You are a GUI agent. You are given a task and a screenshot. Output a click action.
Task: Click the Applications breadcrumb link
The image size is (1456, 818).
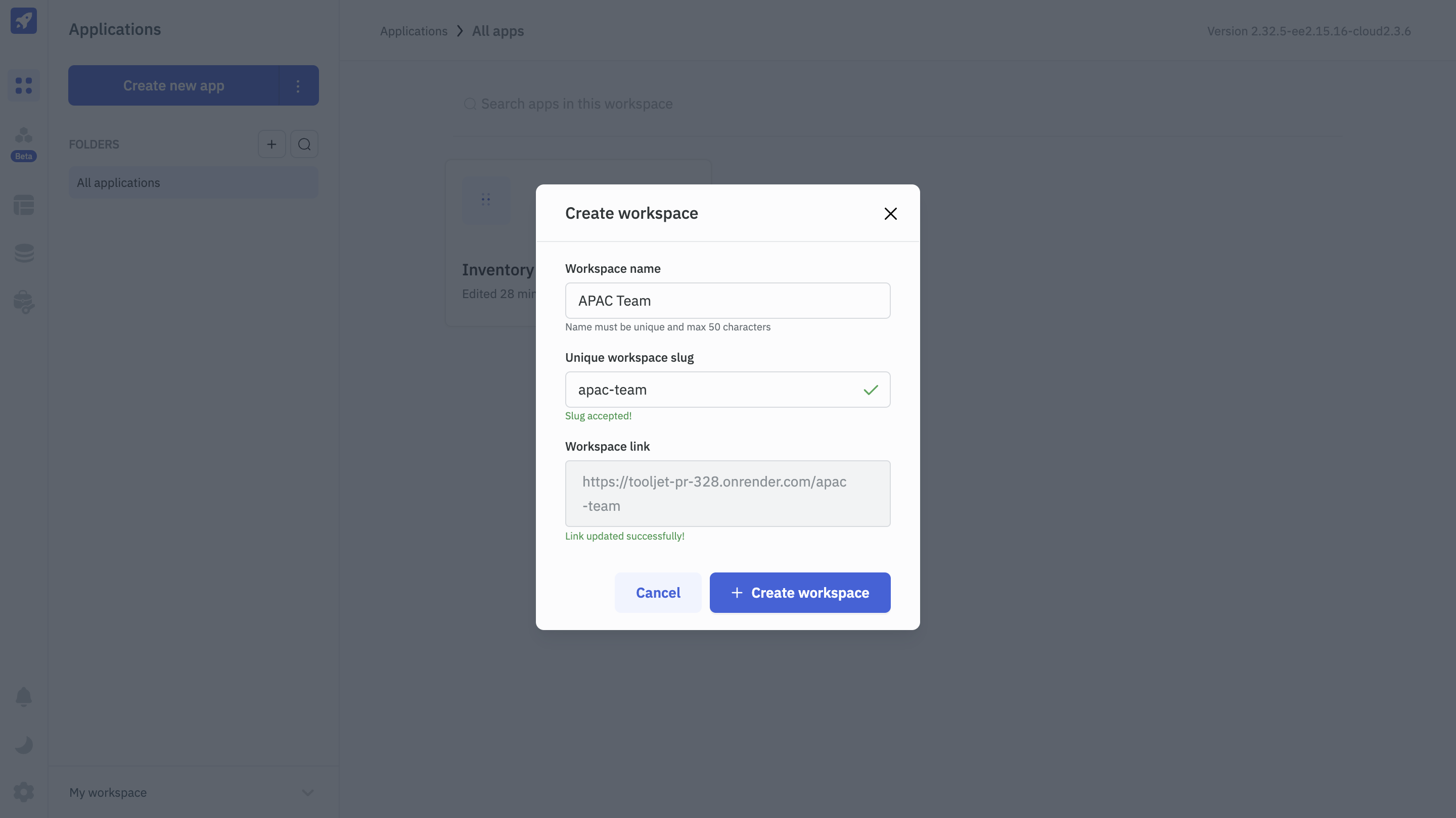point(413,31)
